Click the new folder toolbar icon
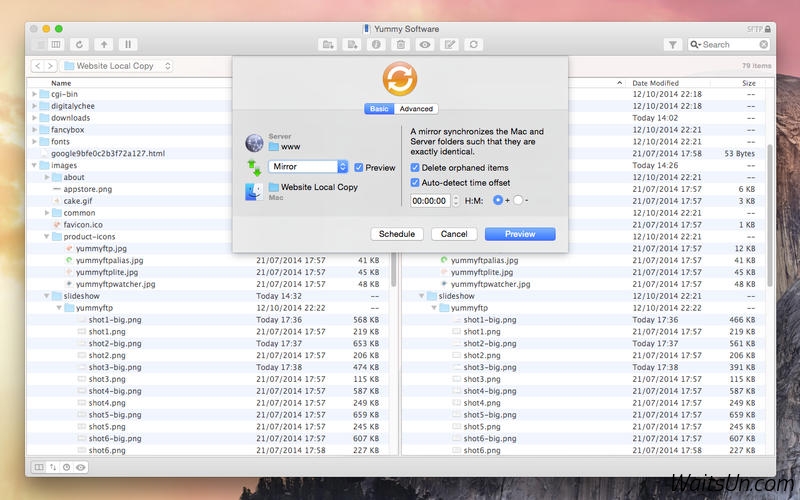The width and height of the screenshot is (800, 500). coord(328,45)
